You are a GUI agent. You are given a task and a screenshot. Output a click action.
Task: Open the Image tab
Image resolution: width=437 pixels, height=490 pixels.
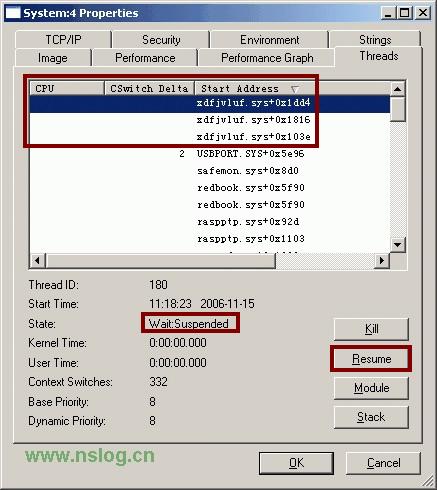coord(53,58)
